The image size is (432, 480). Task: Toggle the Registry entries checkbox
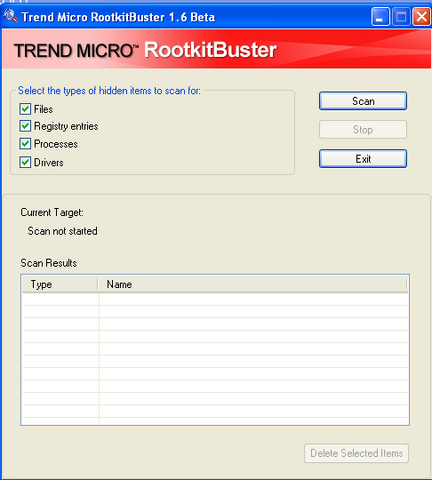pos(25,126)
